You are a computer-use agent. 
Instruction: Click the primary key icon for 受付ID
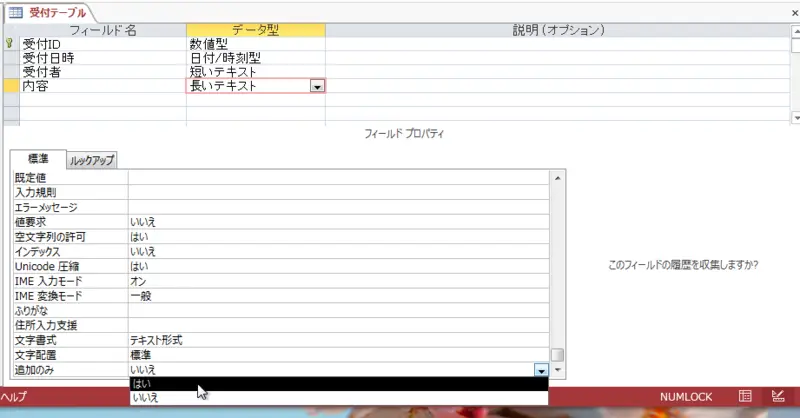pos(10,44)
